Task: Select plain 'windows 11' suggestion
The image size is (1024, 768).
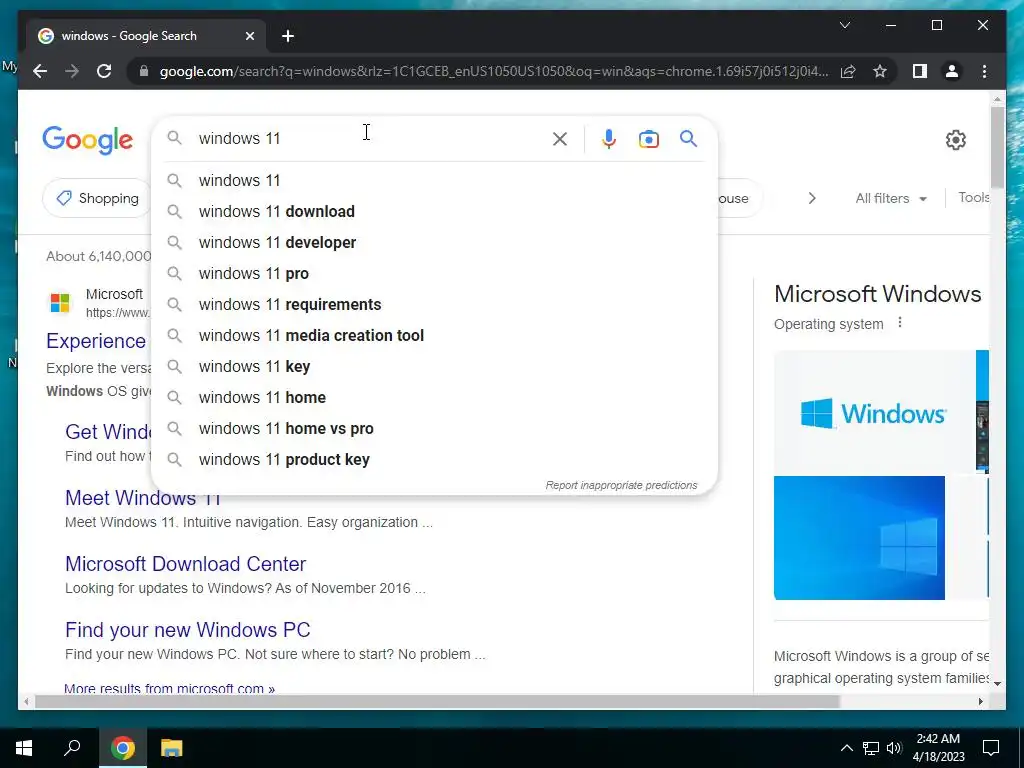Action: tap(434, 180)
